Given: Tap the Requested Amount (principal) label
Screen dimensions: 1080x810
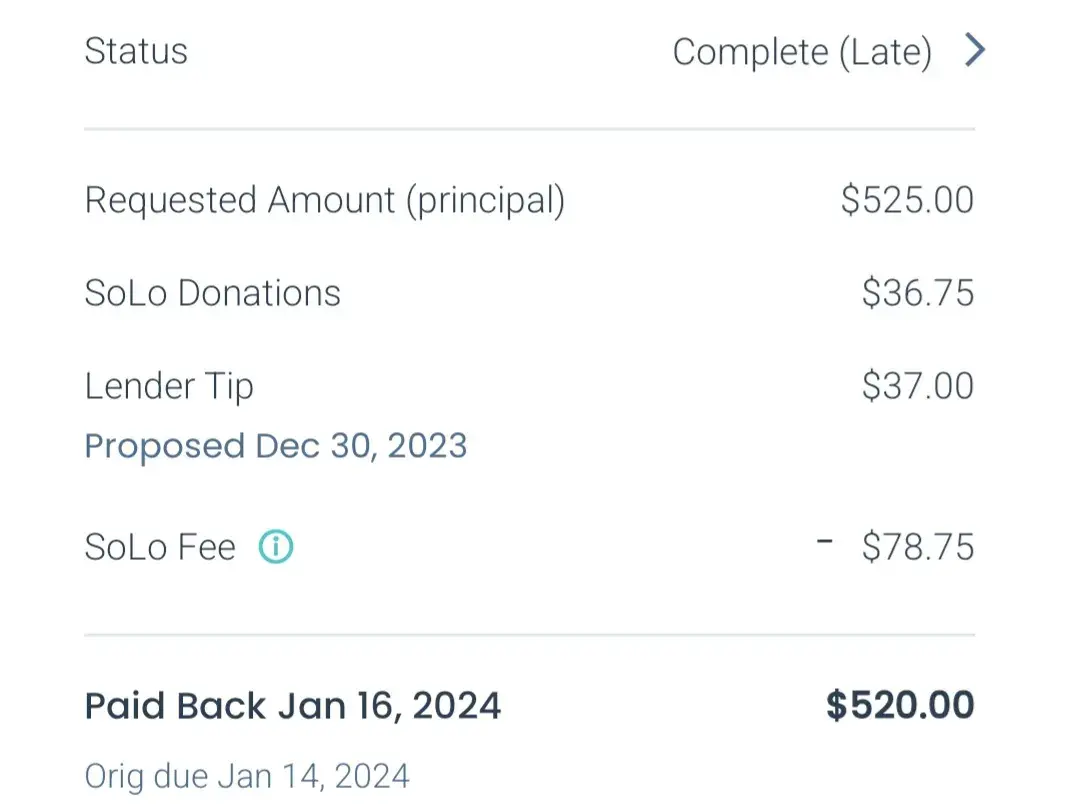Looking at the screenshot, I should (325, 200).
